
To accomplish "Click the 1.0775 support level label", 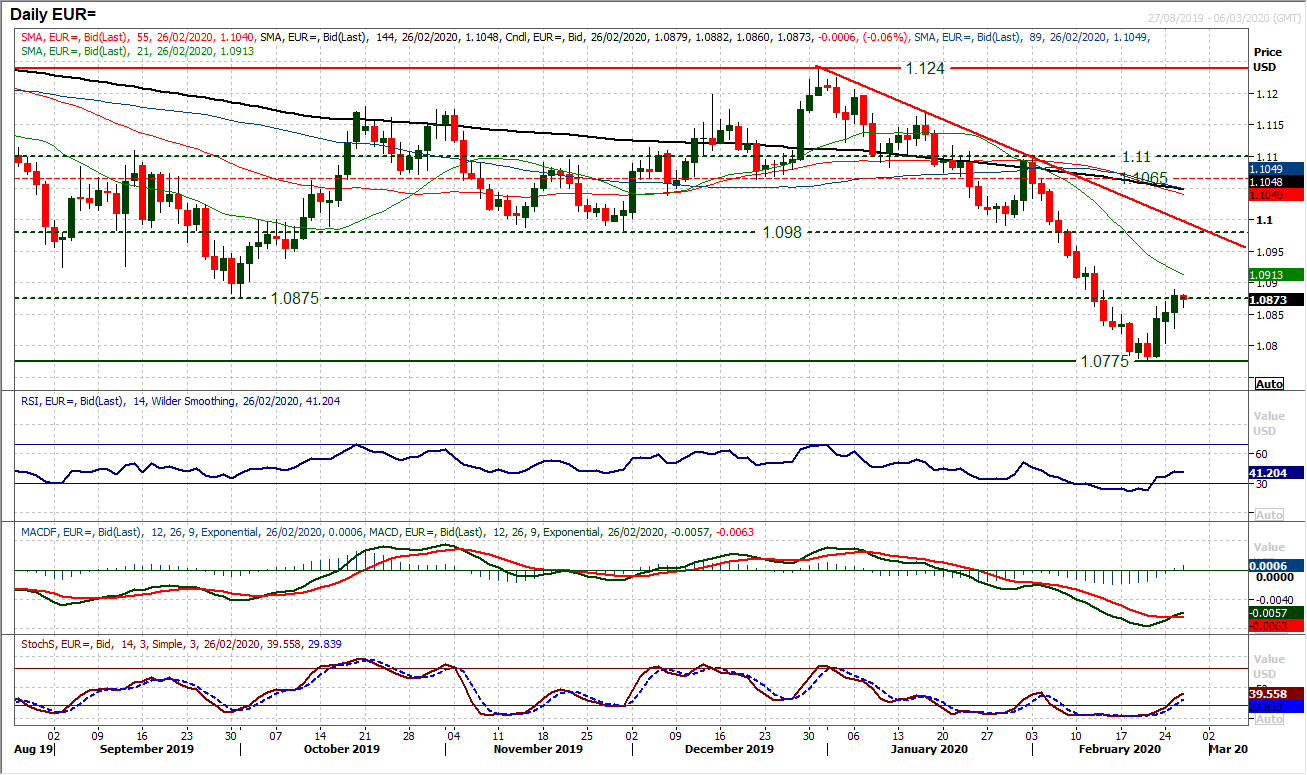I will [x=1105, y=361].
